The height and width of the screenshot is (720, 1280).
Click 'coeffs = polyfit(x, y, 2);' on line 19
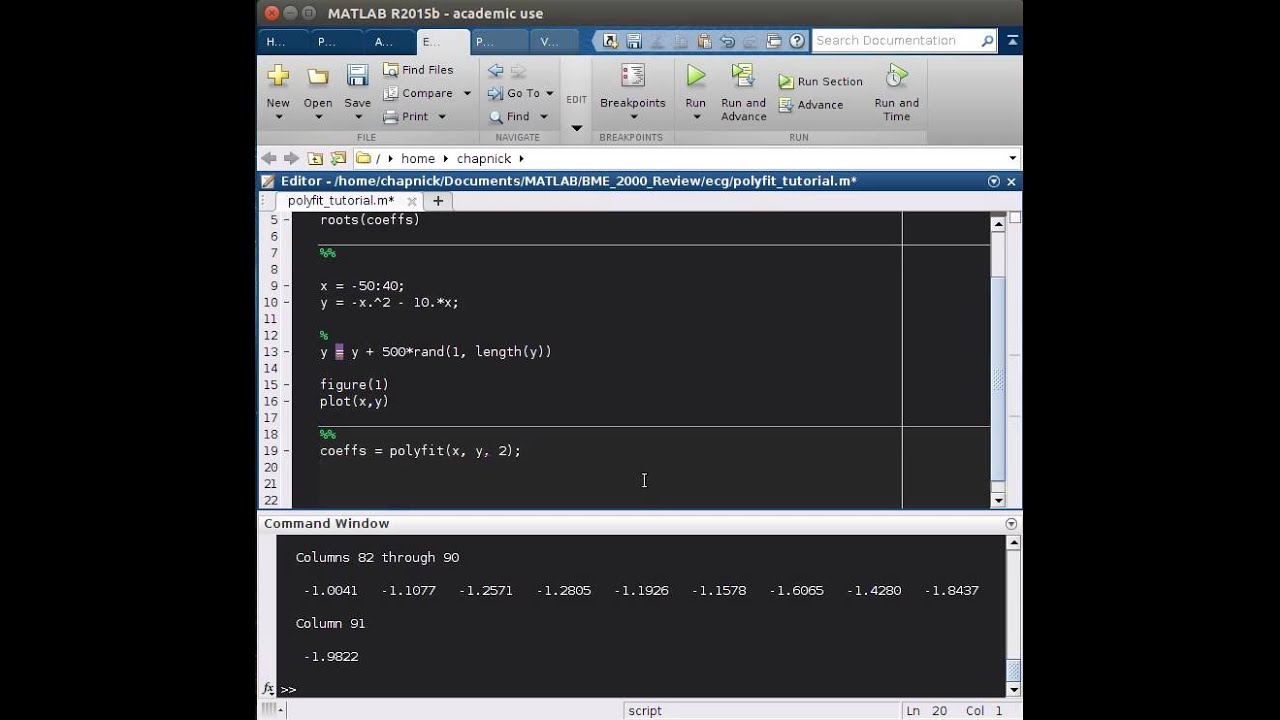click(420, 451)
